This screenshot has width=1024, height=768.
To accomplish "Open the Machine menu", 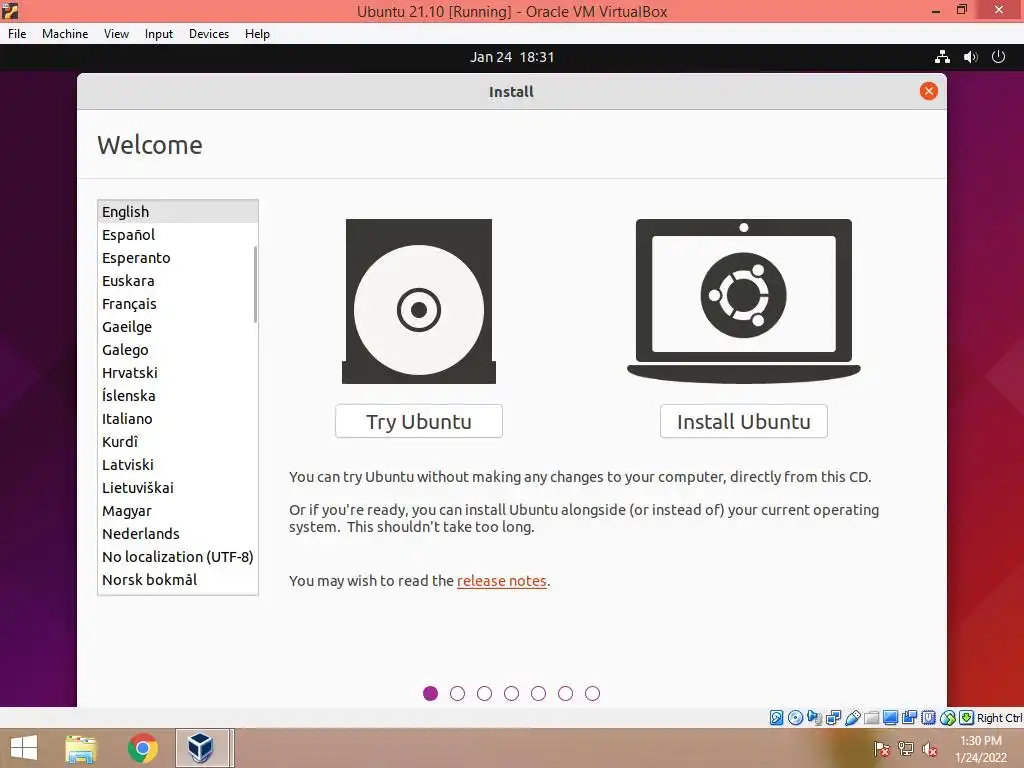I will click(x=65, y=33).
